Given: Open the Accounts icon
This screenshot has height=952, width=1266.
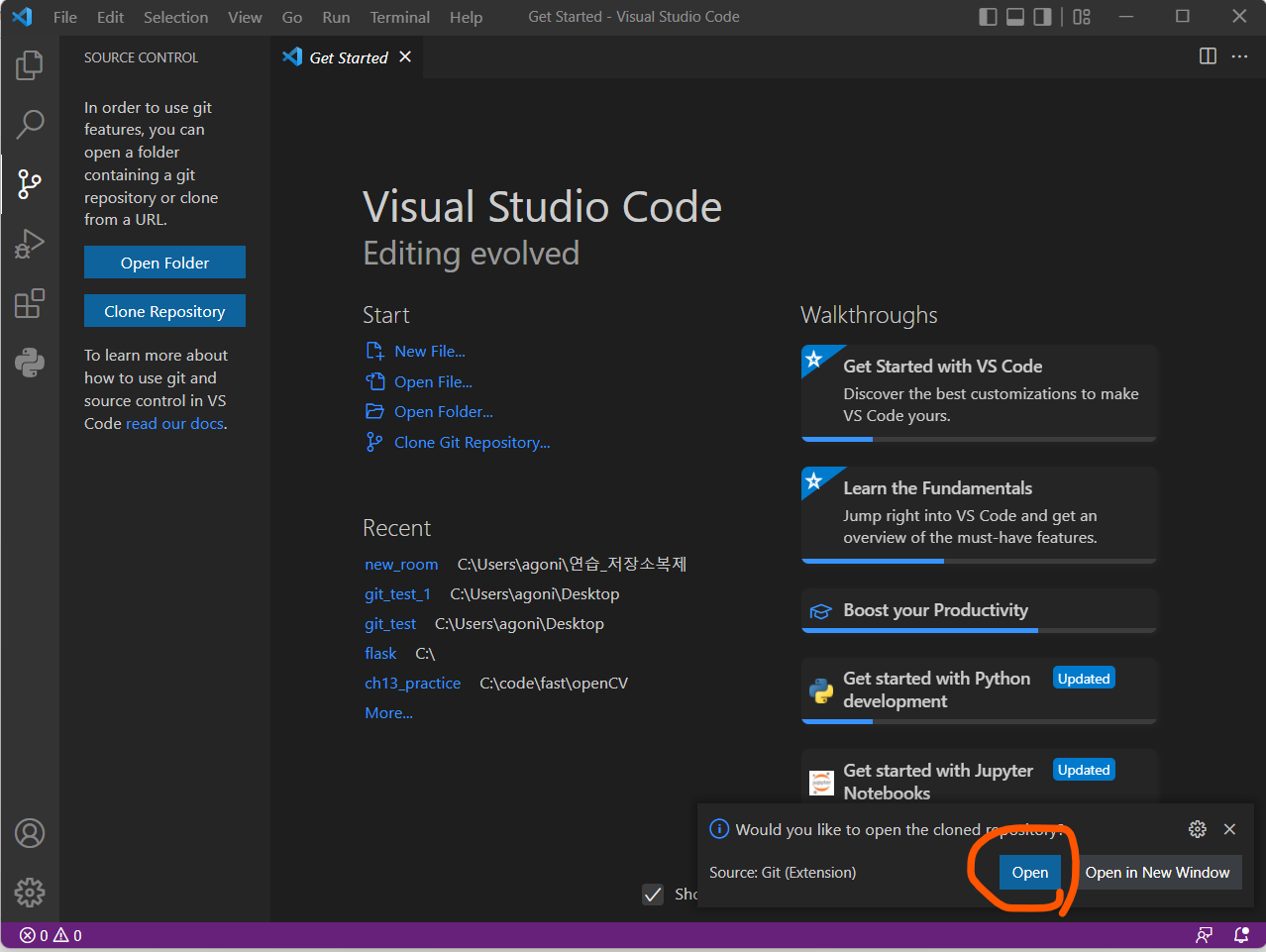Looking at the screenshot, I should click(x=30, y=833).
